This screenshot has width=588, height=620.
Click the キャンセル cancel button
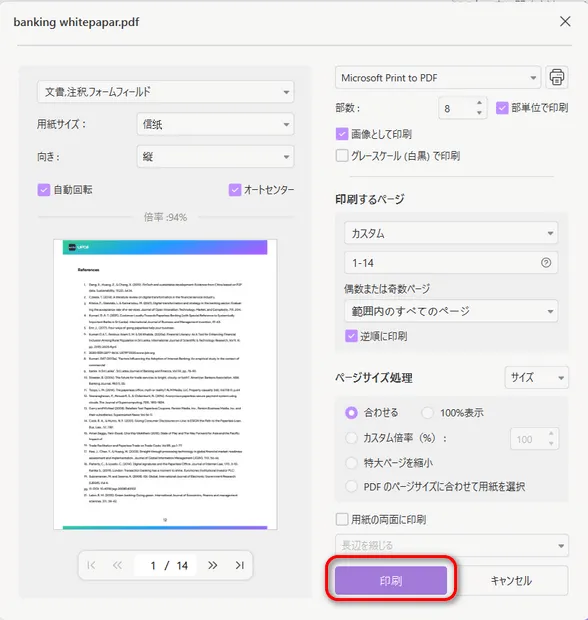[x=511, y=580]
